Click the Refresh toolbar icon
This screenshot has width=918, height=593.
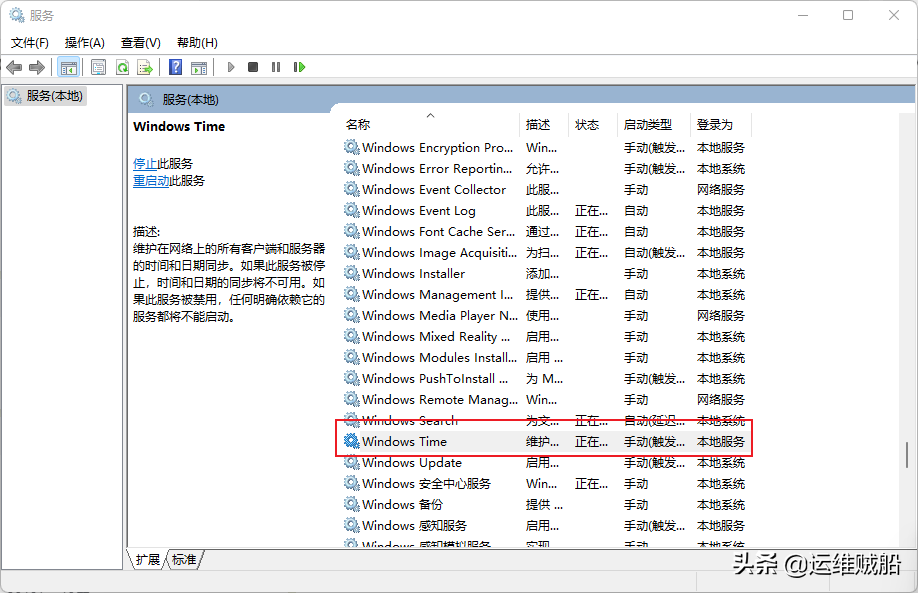122,67
